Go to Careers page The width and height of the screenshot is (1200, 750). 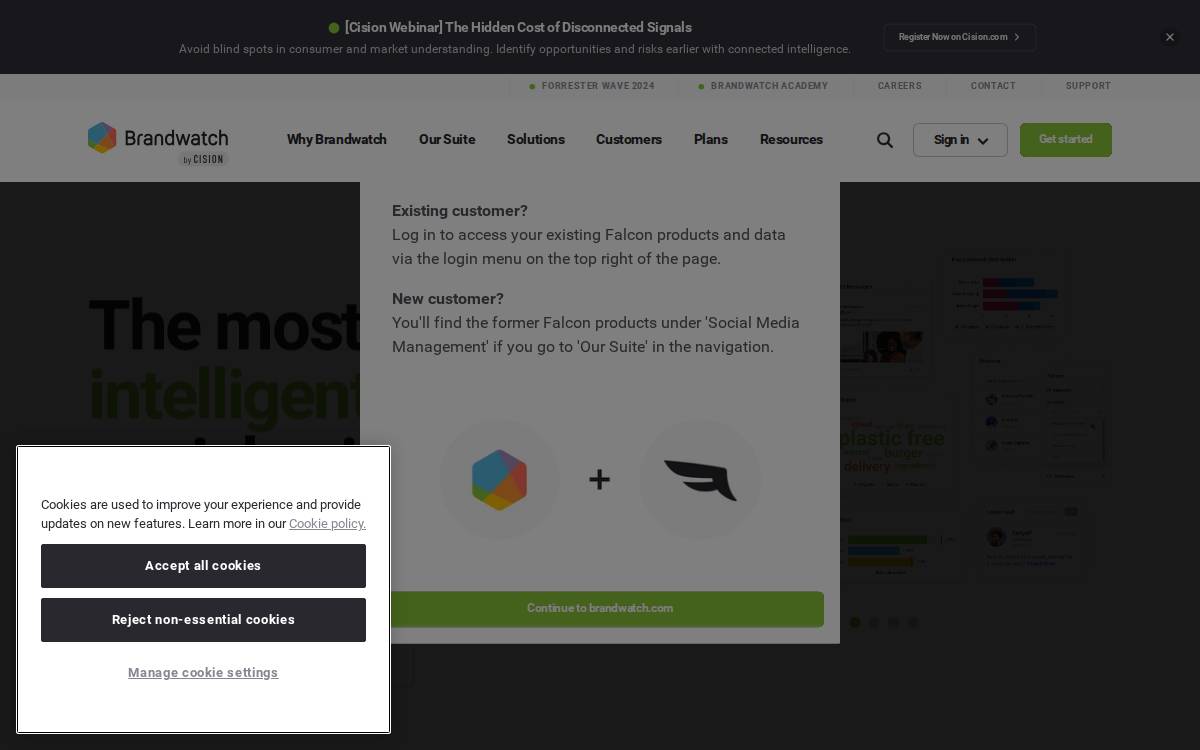pyautogui.click(x=900, y=86)
